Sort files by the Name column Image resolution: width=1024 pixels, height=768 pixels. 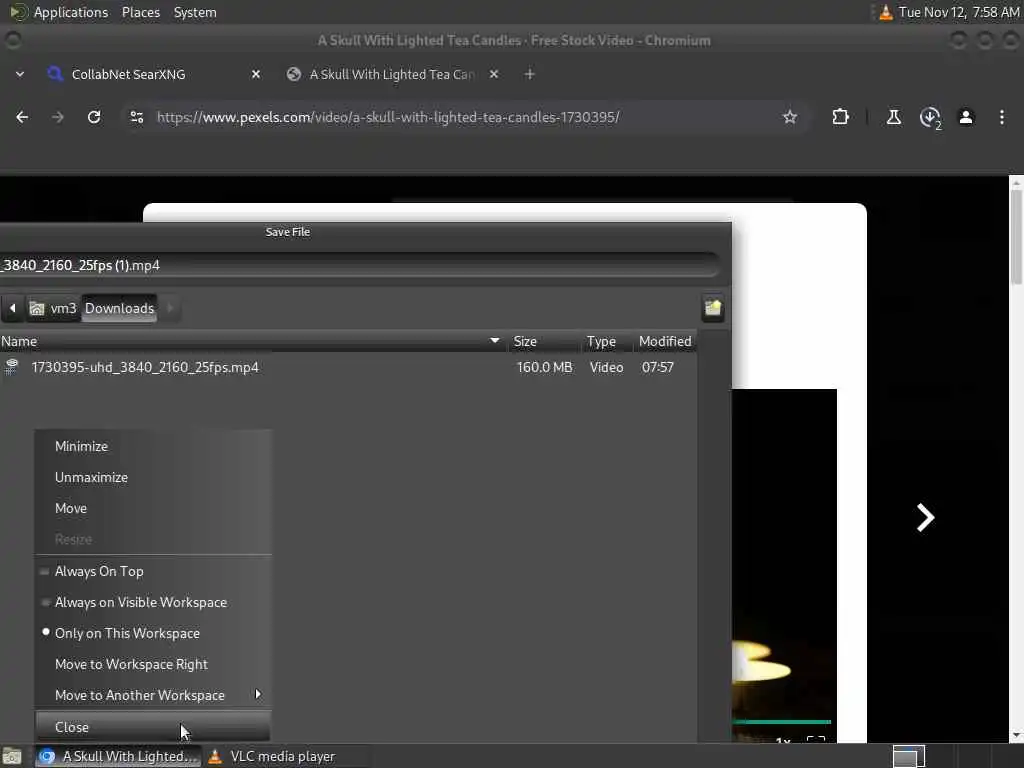pos(253,342)
